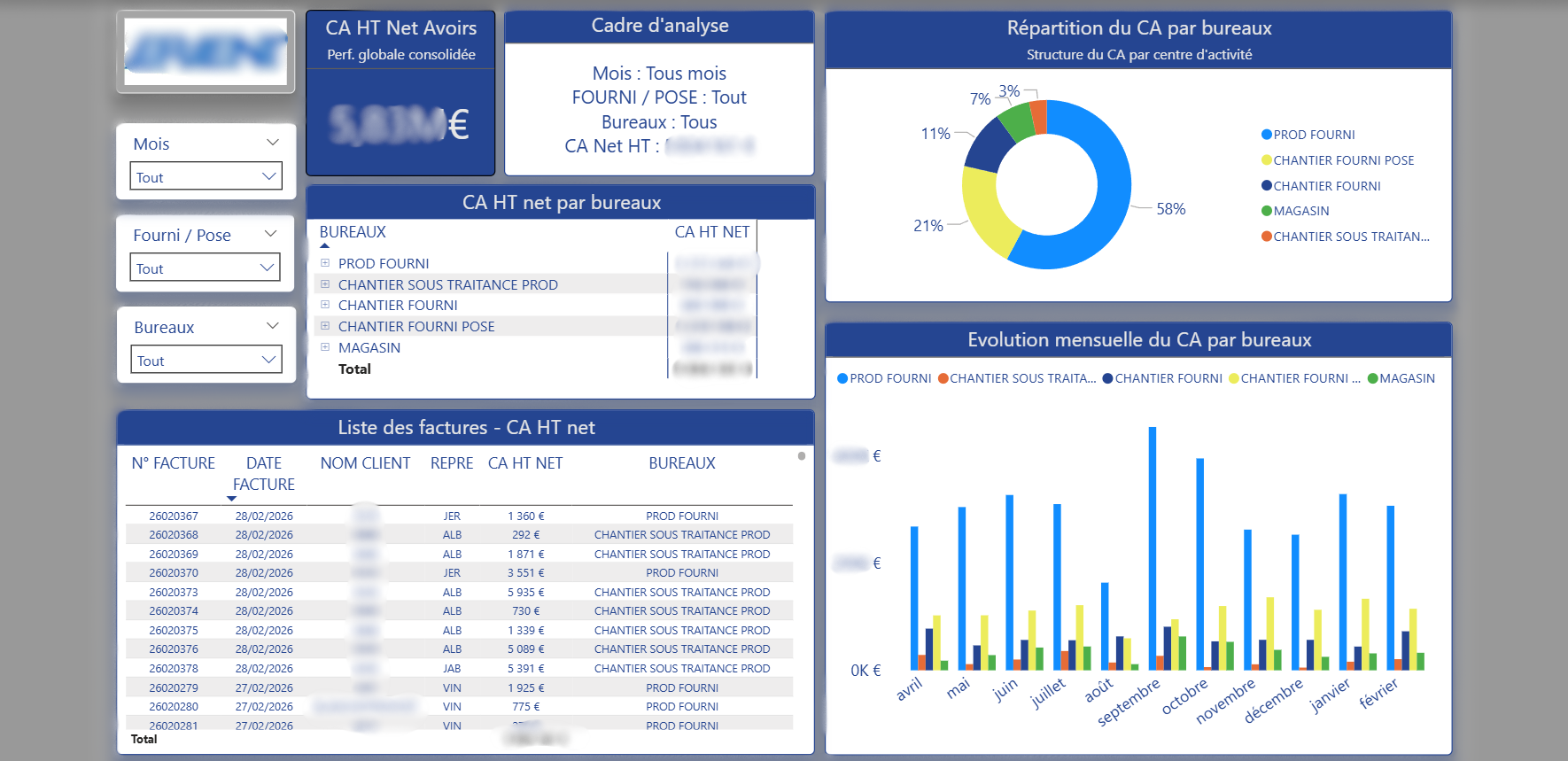Expand the CHANTIER FOURNI POSE row
The image size is (1568, 761).
tap(325, 326)
